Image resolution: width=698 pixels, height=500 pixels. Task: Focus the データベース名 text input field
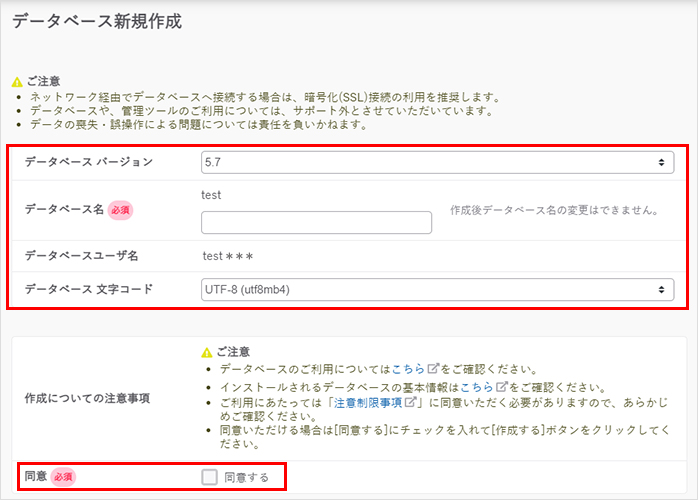(316, 222)
